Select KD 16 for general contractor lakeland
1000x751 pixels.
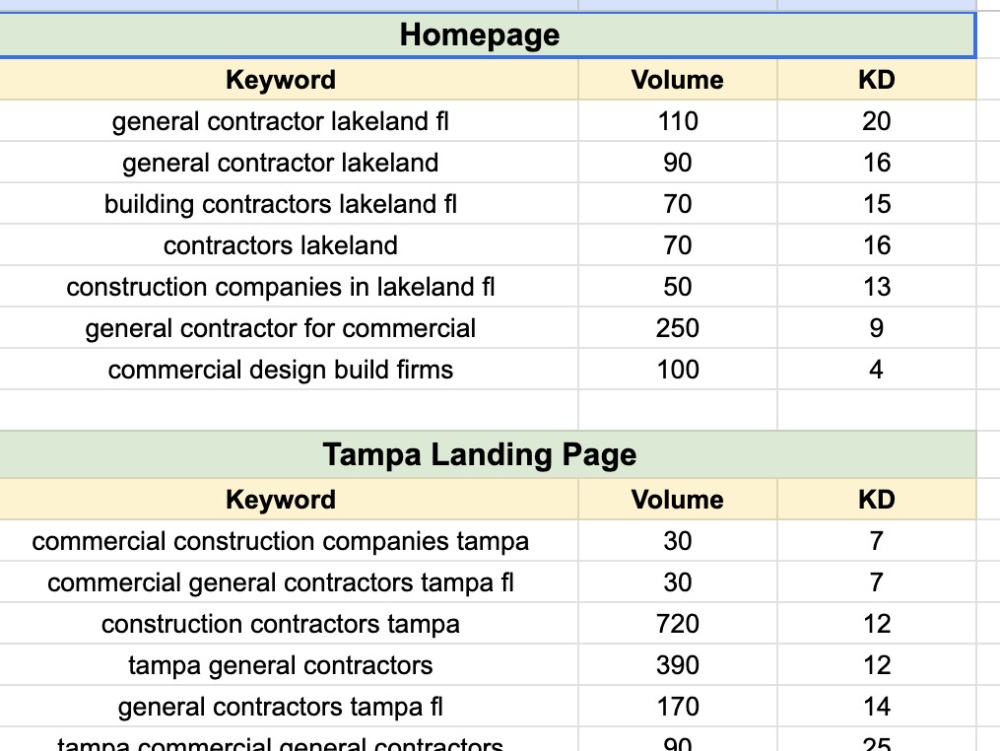pyautogui.click(x=876, y=163)
